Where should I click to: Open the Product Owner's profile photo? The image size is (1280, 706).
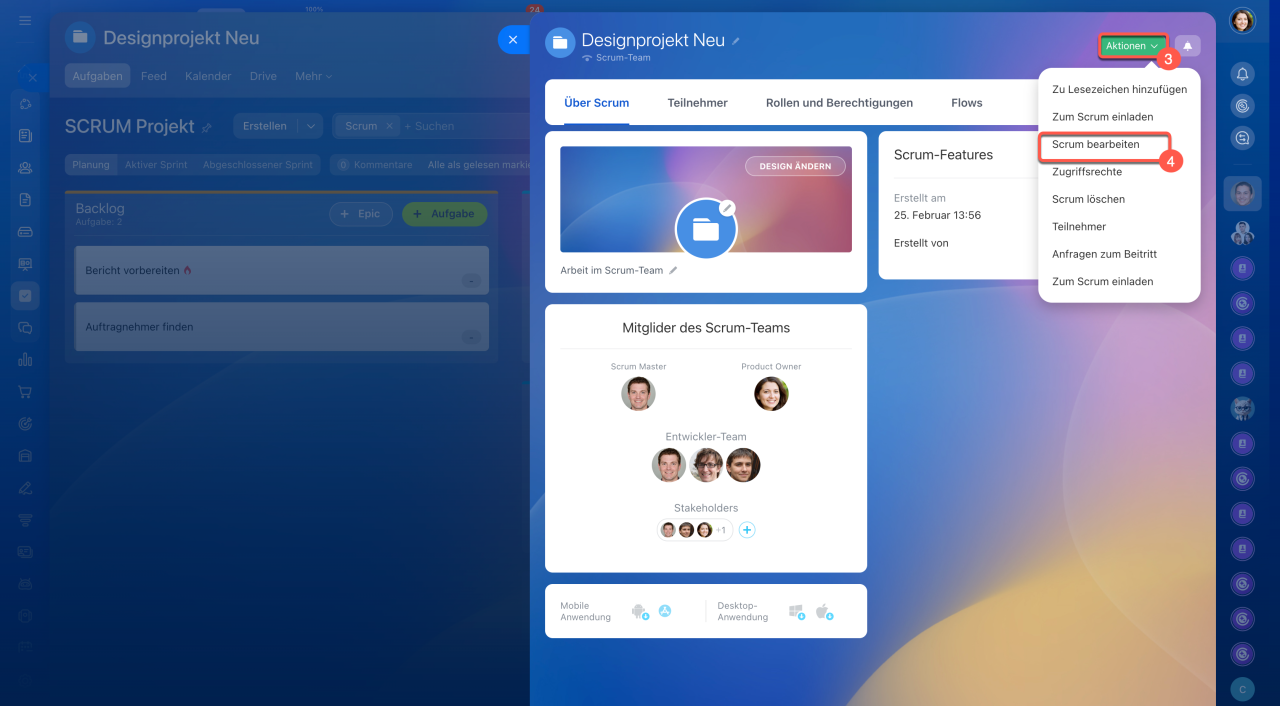(x=771, y=394)
